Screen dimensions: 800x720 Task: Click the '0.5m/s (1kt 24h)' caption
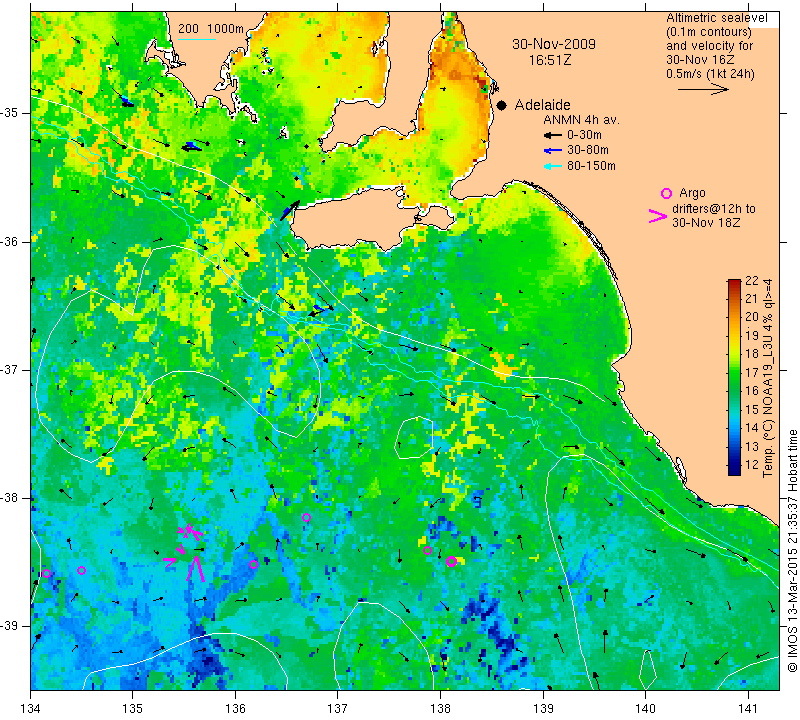710,73
